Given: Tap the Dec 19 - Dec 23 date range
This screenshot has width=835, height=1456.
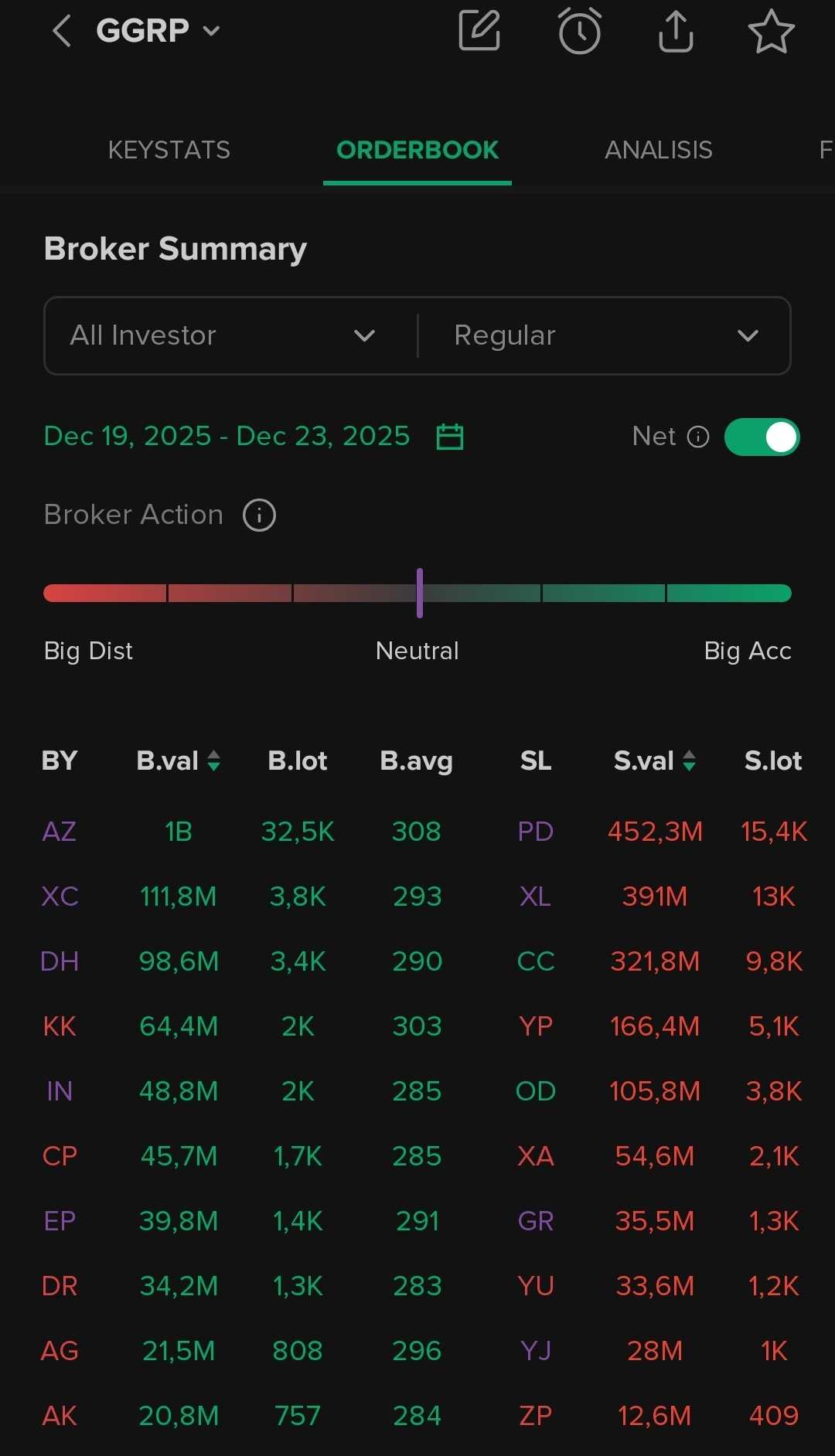Looking at the screenshot, I should click(227, 436).
